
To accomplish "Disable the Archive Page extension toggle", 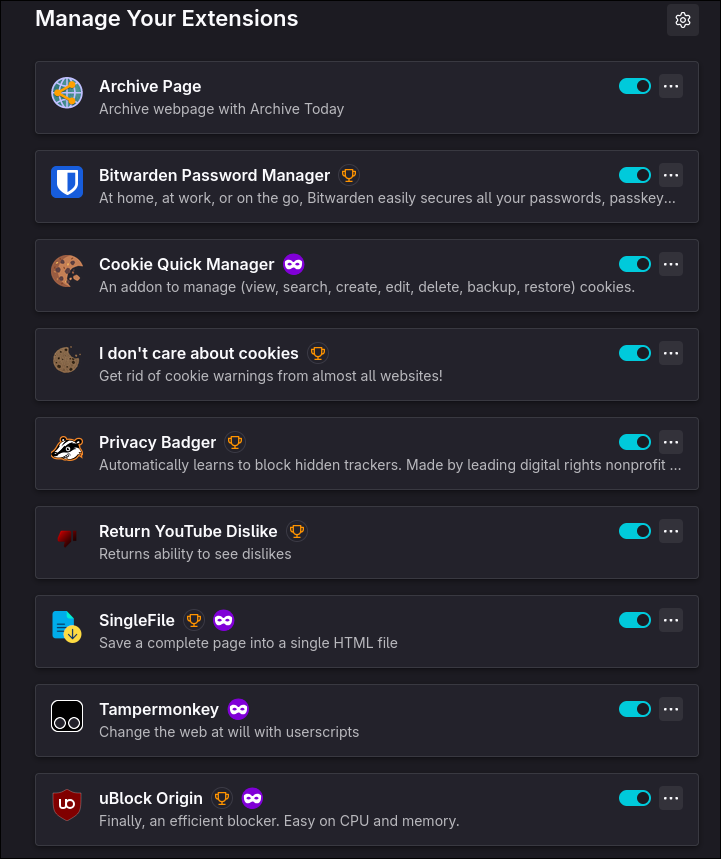I will point(634,86).
